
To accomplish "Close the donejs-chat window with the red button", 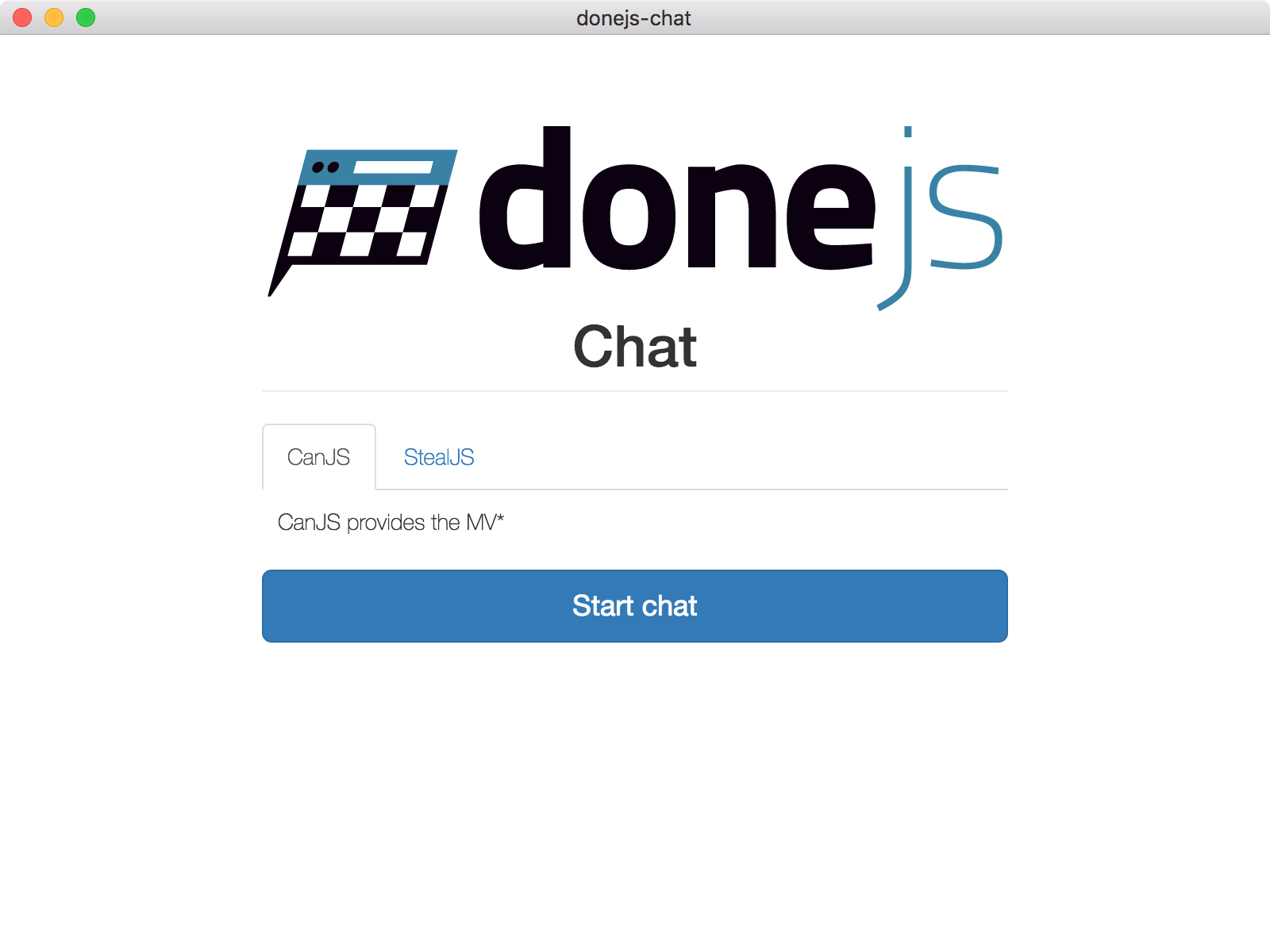I will tap(22, 17).
